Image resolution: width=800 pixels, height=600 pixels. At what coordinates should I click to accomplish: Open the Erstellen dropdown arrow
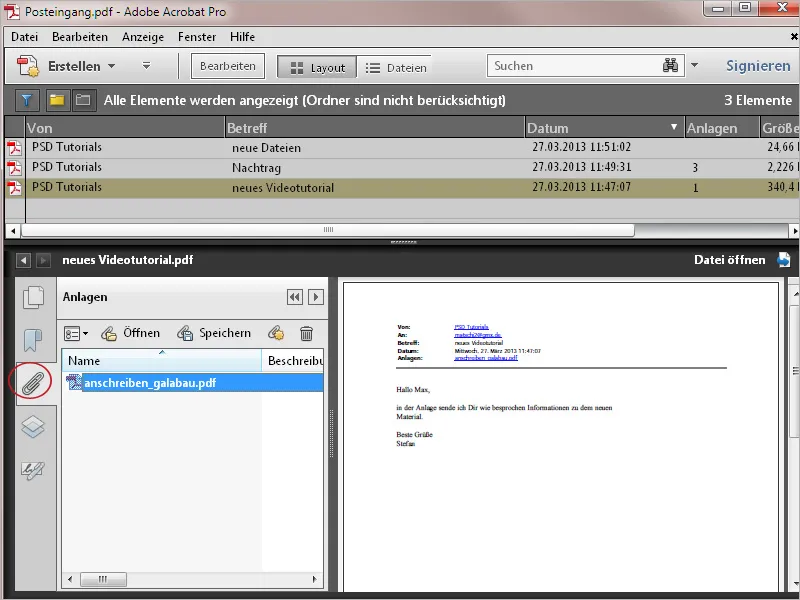[111, 66]
